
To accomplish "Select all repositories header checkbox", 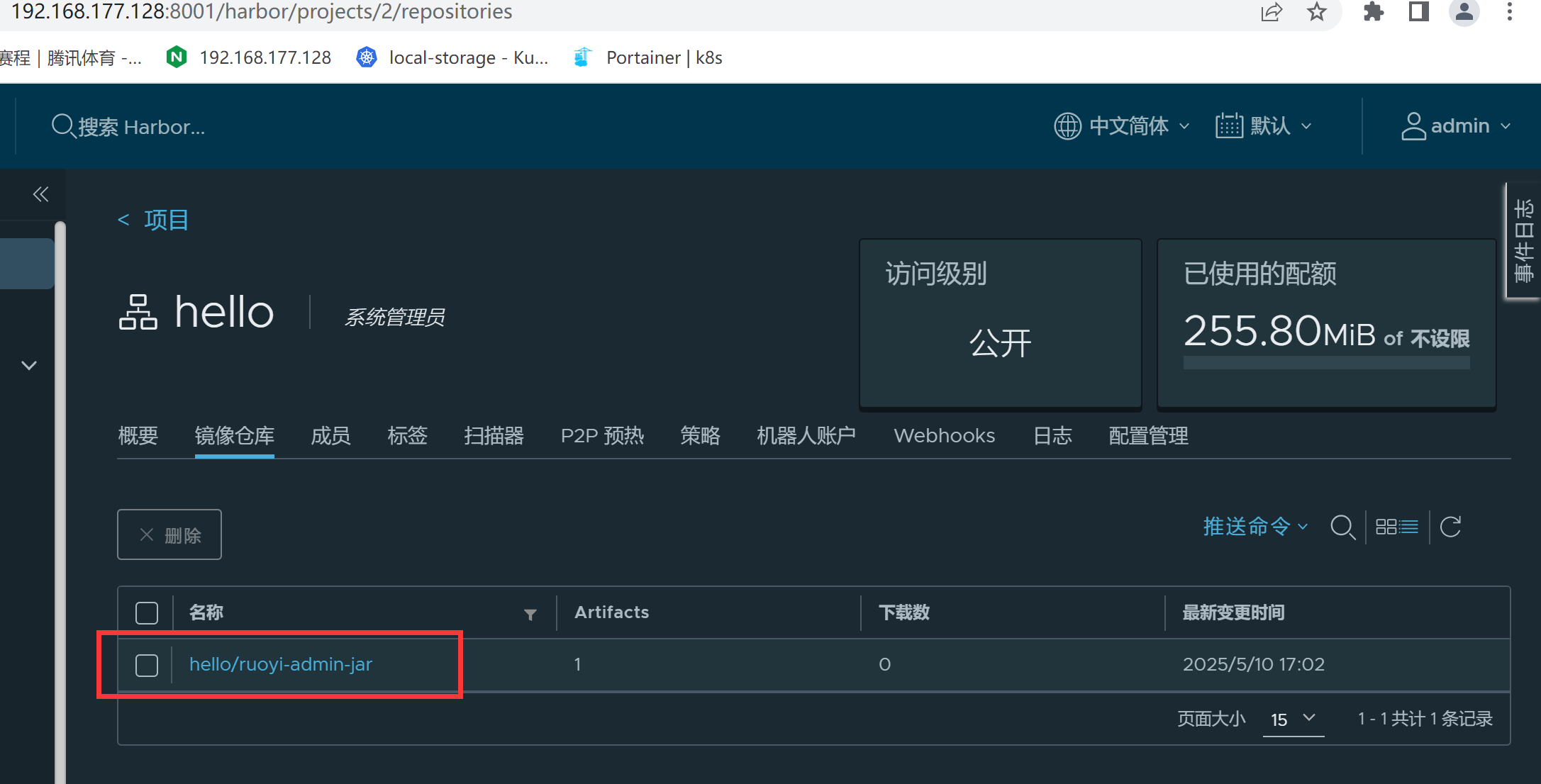I will pyautogui.click(x=147, y=612).
